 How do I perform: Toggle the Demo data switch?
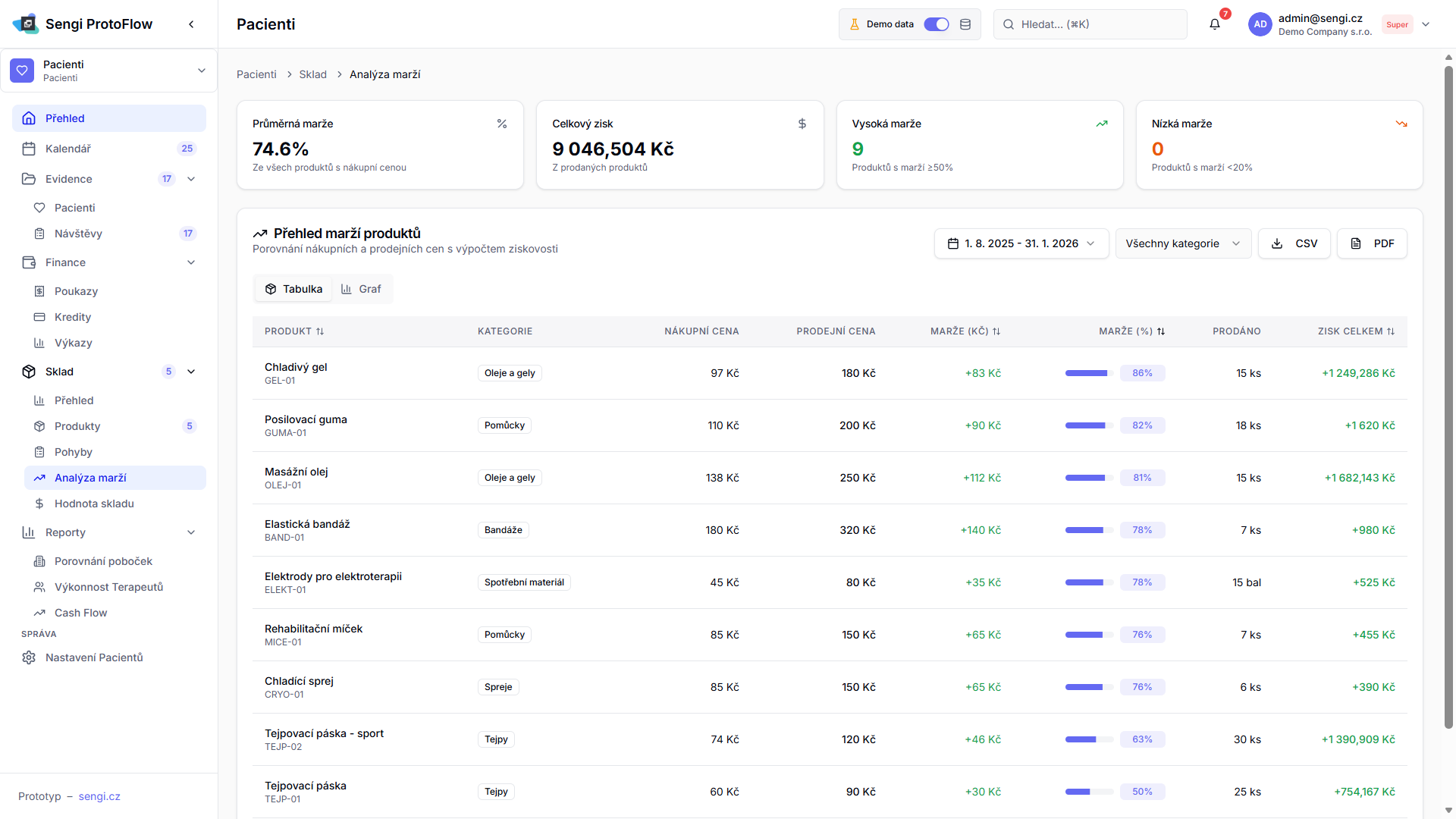pos(936,24)
